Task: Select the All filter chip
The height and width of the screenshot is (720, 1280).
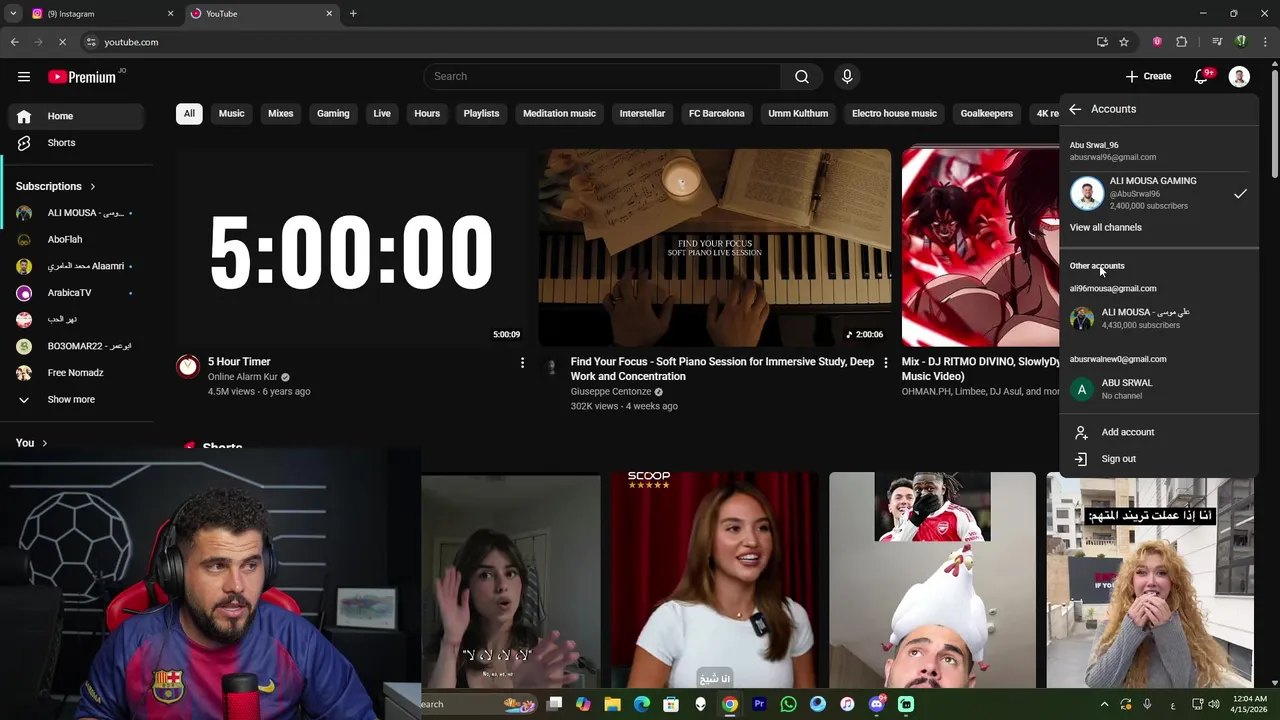Action: click(188, 113)
